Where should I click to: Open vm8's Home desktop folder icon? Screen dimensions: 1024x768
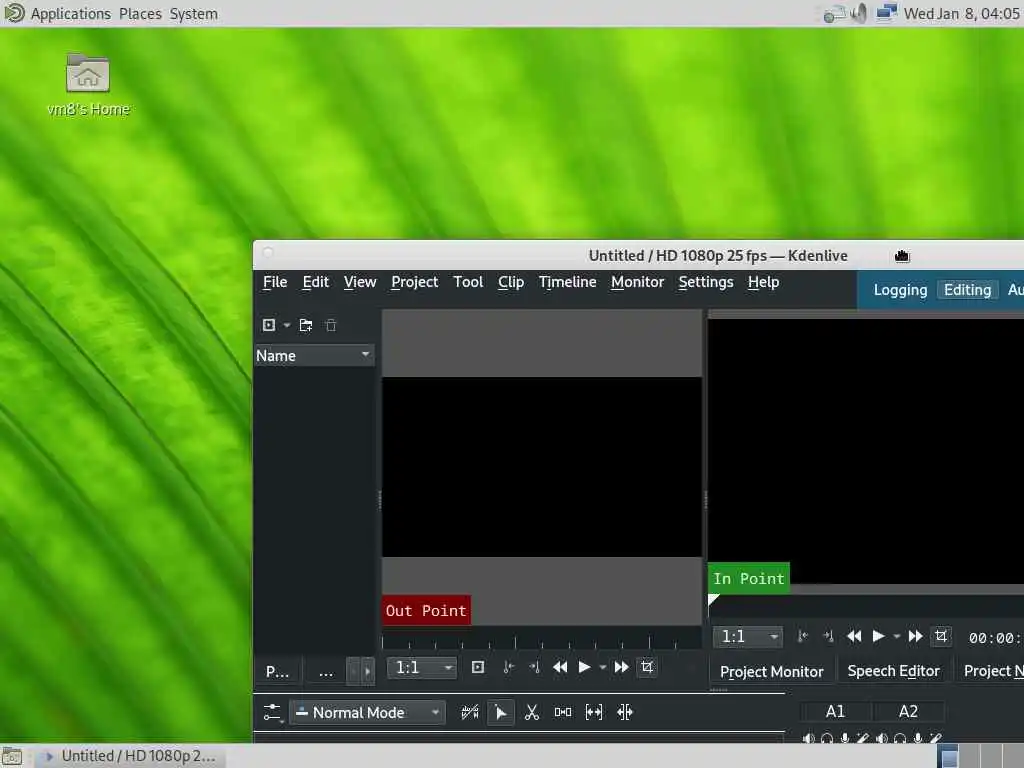pyautogui.click(x=88, y=85)
